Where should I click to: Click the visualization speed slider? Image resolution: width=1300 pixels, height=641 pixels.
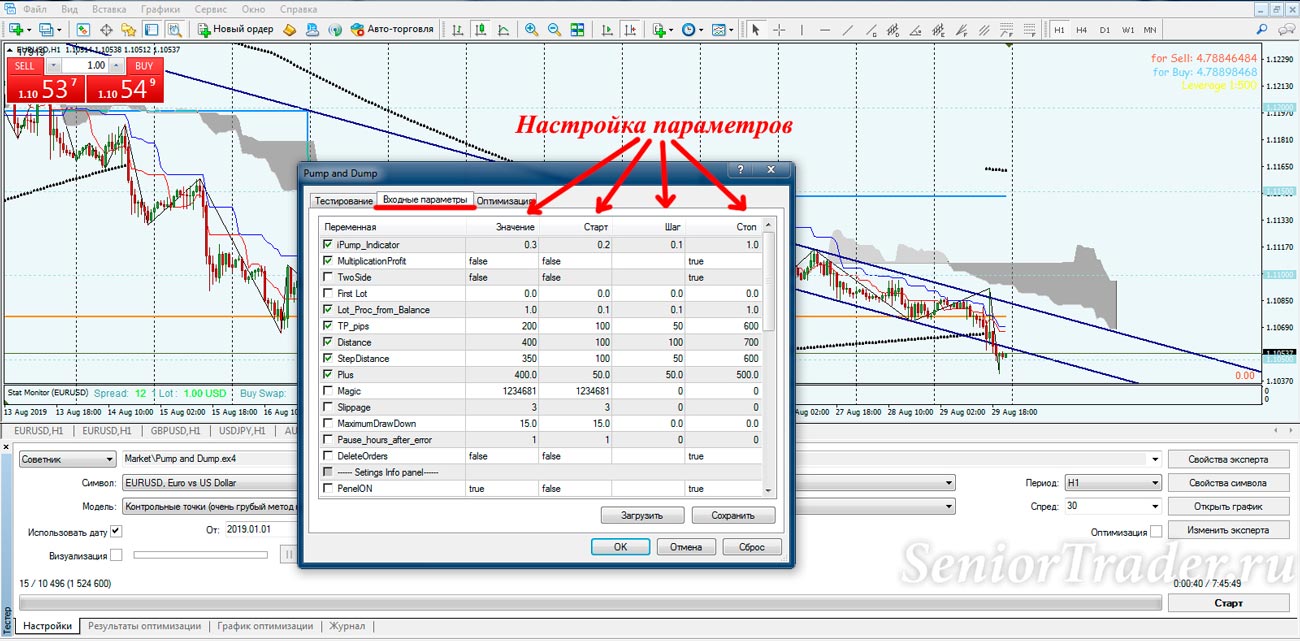(200, 554)
